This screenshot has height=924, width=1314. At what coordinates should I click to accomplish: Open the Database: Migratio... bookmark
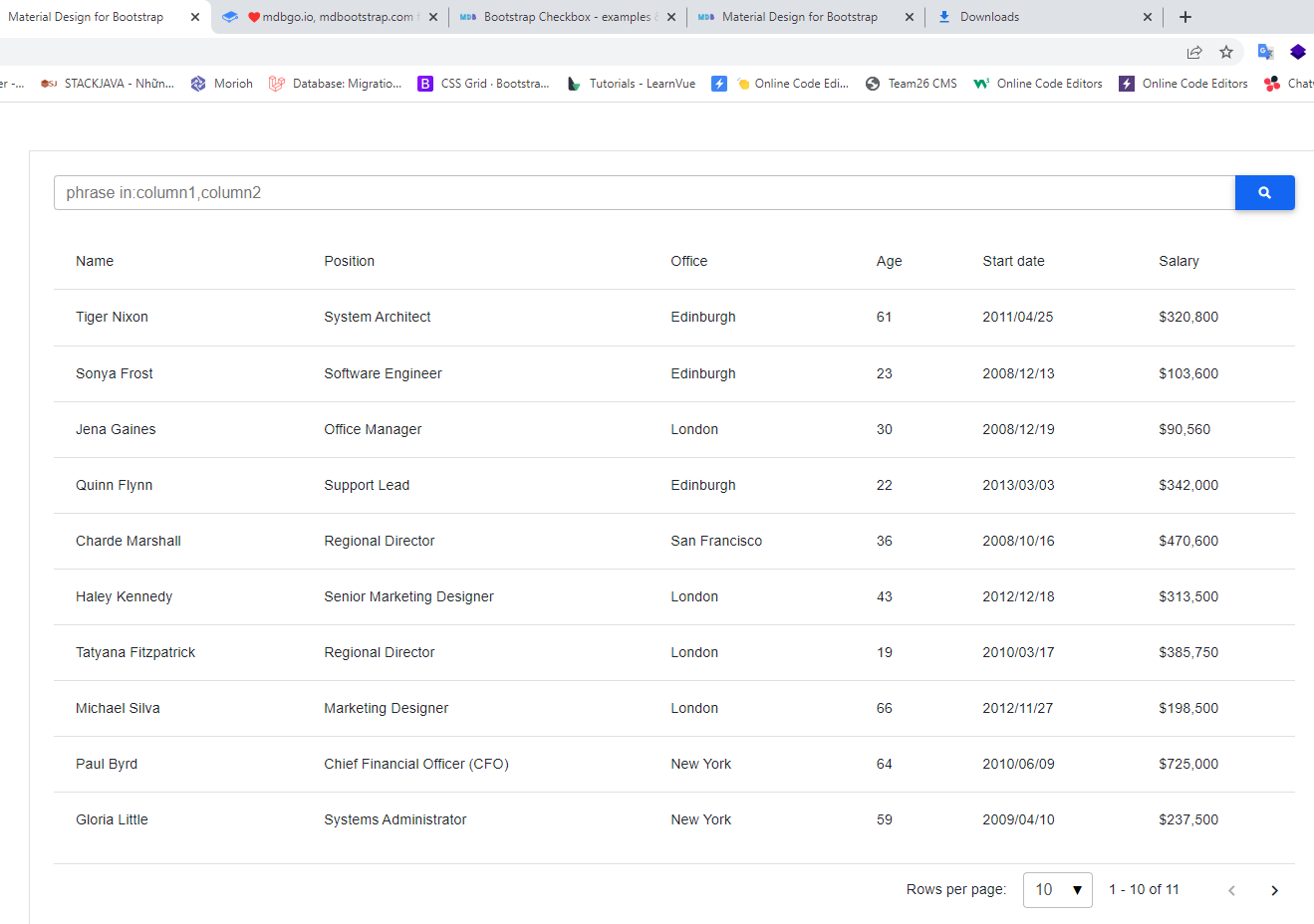point(336,84)
